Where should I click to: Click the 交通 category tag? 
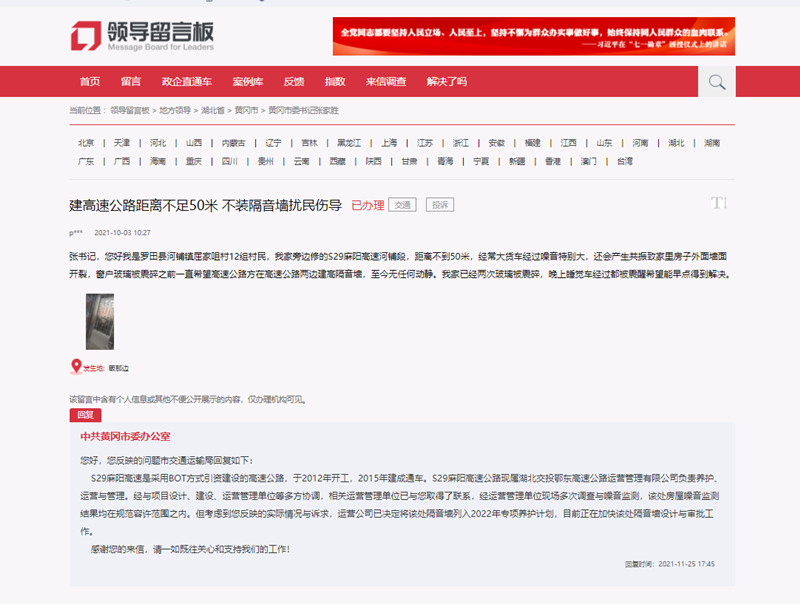402,204
